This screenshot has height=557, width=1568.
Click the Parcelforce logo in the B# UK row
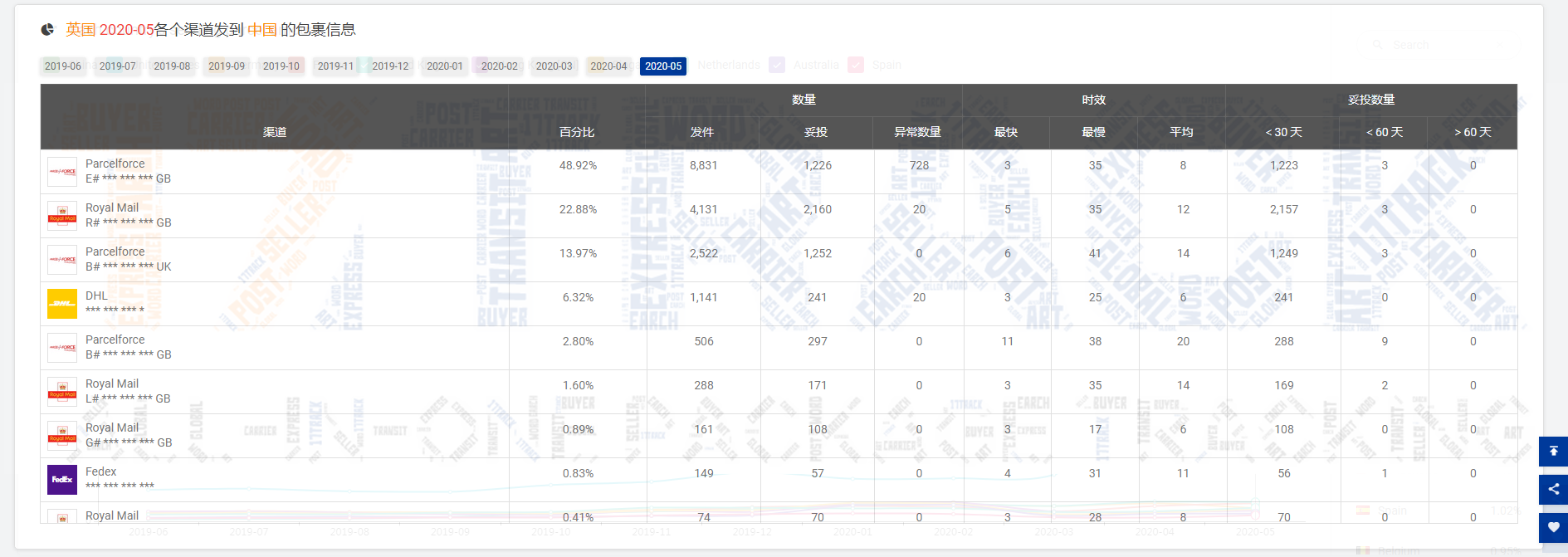pyautogui.click(x=62, y=260)
